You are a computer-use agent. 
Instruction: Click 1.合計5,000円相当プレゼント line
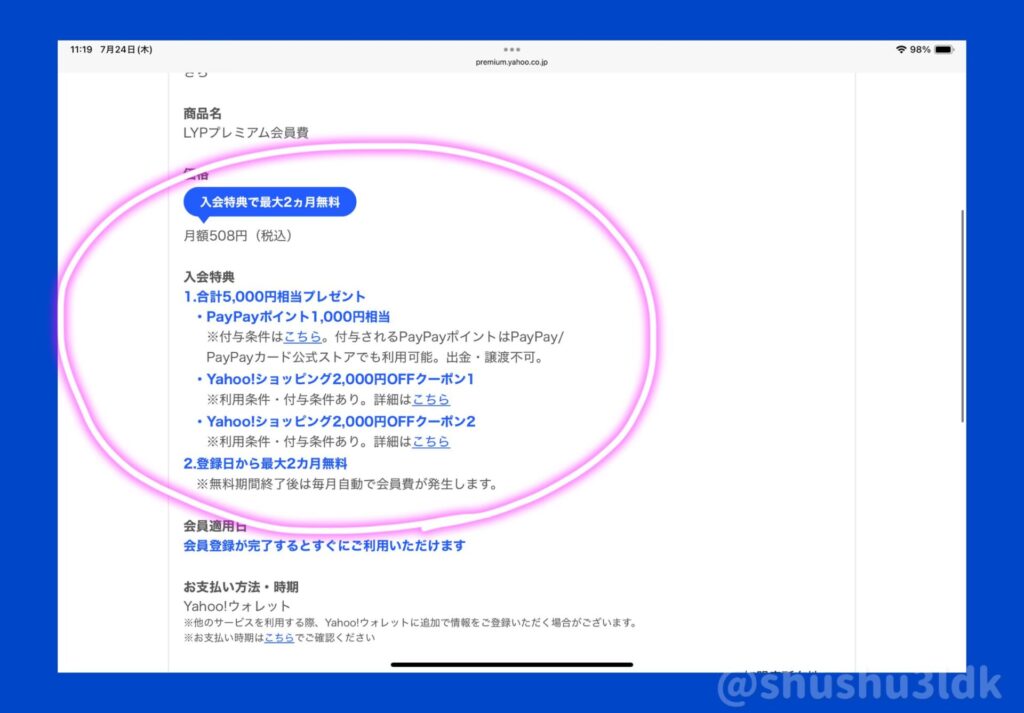tap(274, 297)
